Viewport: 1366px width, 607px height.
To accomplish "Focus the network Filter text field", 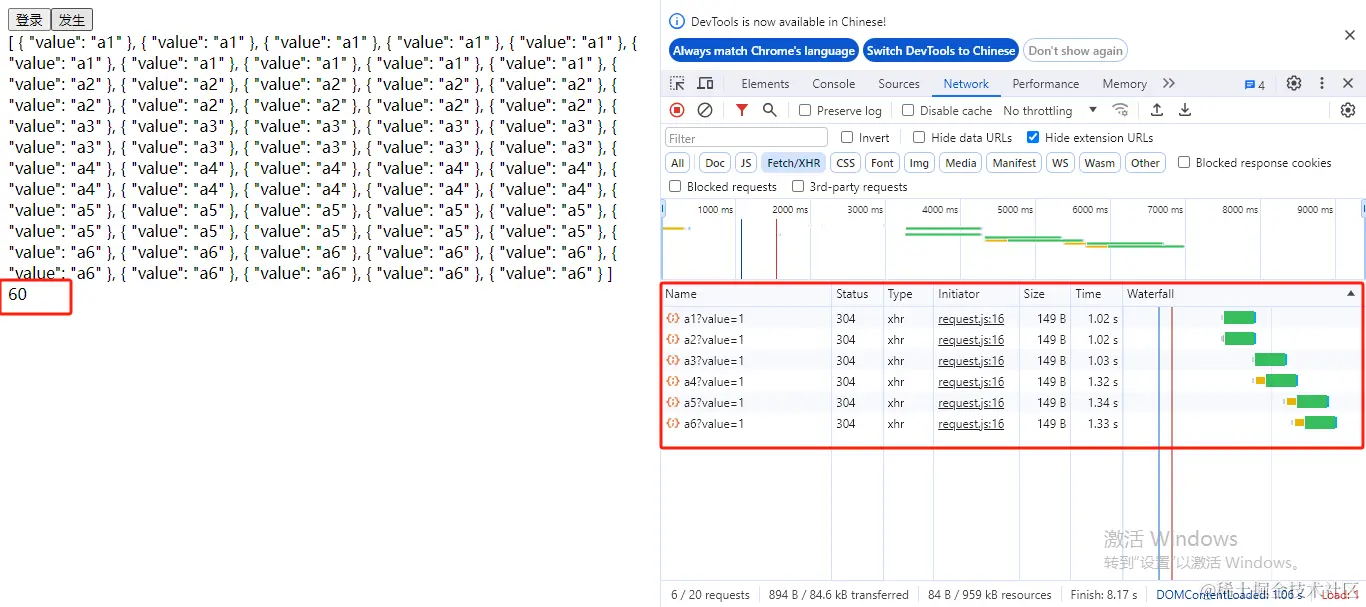I will click(746, 138).
